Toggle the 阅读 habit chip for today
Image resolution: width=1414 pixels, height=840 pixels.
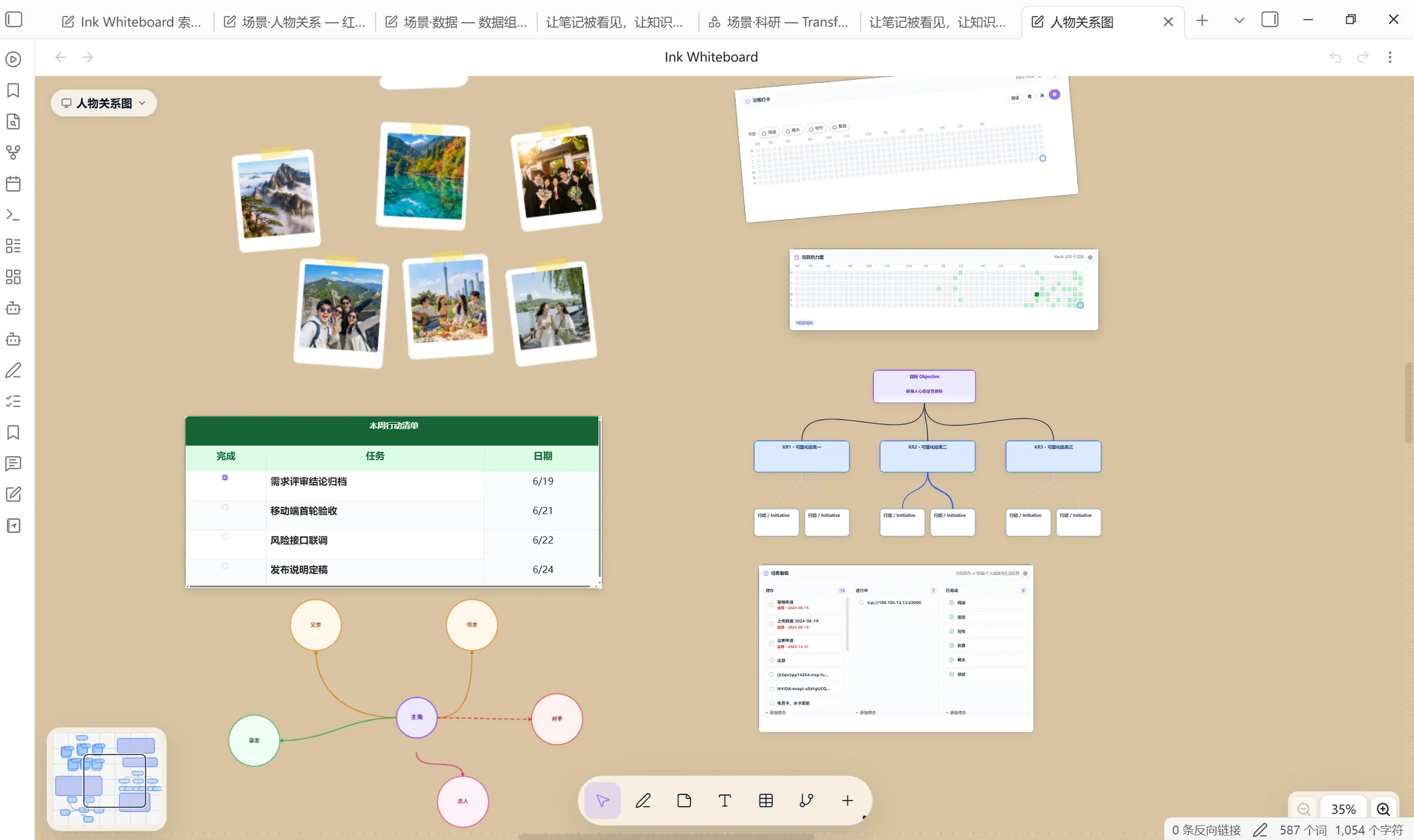pos(769,133)
